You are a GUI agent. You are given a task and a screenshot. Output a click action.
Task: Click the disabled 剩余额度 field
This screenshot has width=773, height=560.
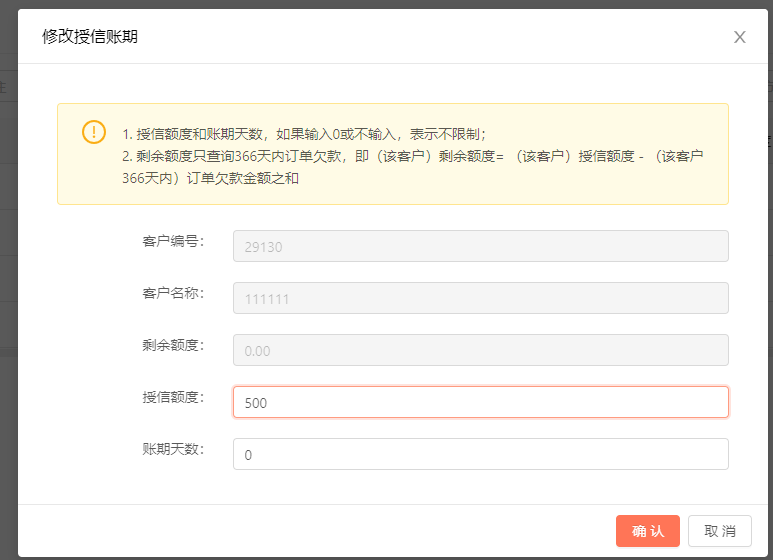tap(481, 350)
